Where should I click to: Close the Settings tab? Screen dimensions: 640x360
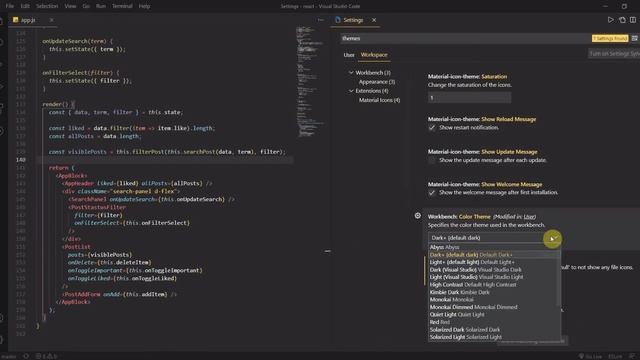click(x=374, y=20)
